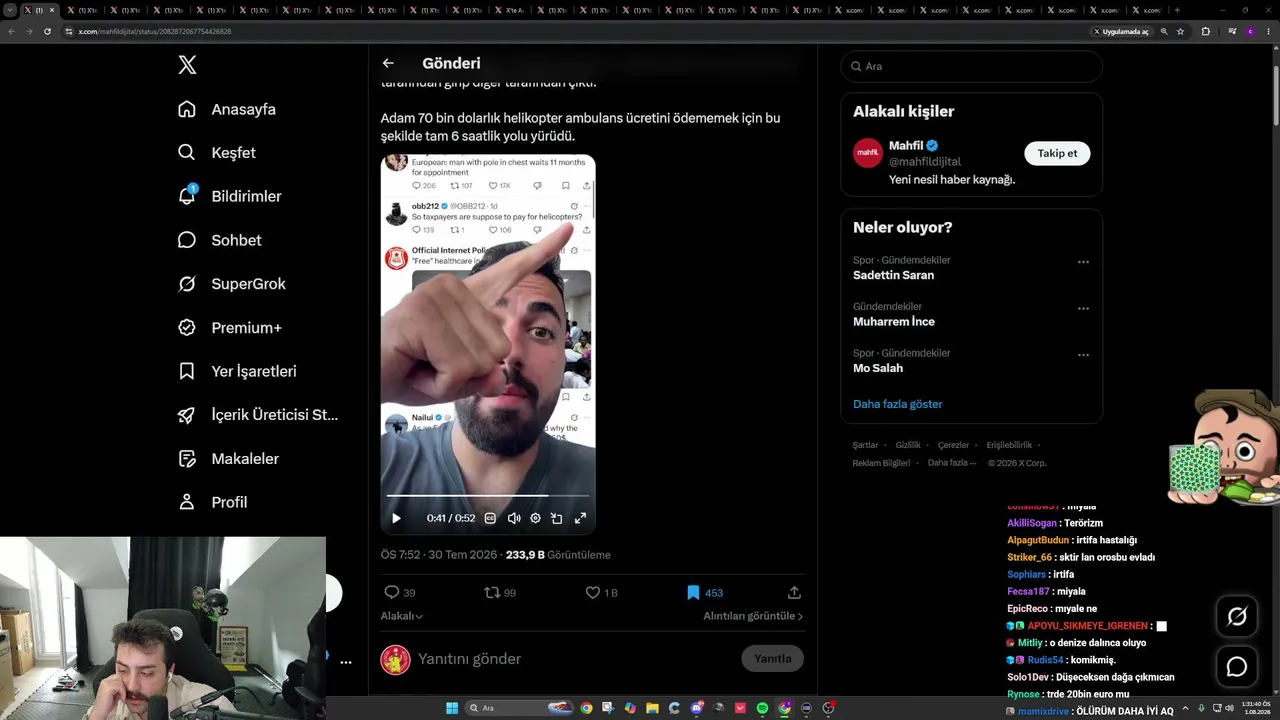The width and height of the screenshot is (1280, 720).
Task: Open more options for Sadettin Saran trend
Action: 1083,262
